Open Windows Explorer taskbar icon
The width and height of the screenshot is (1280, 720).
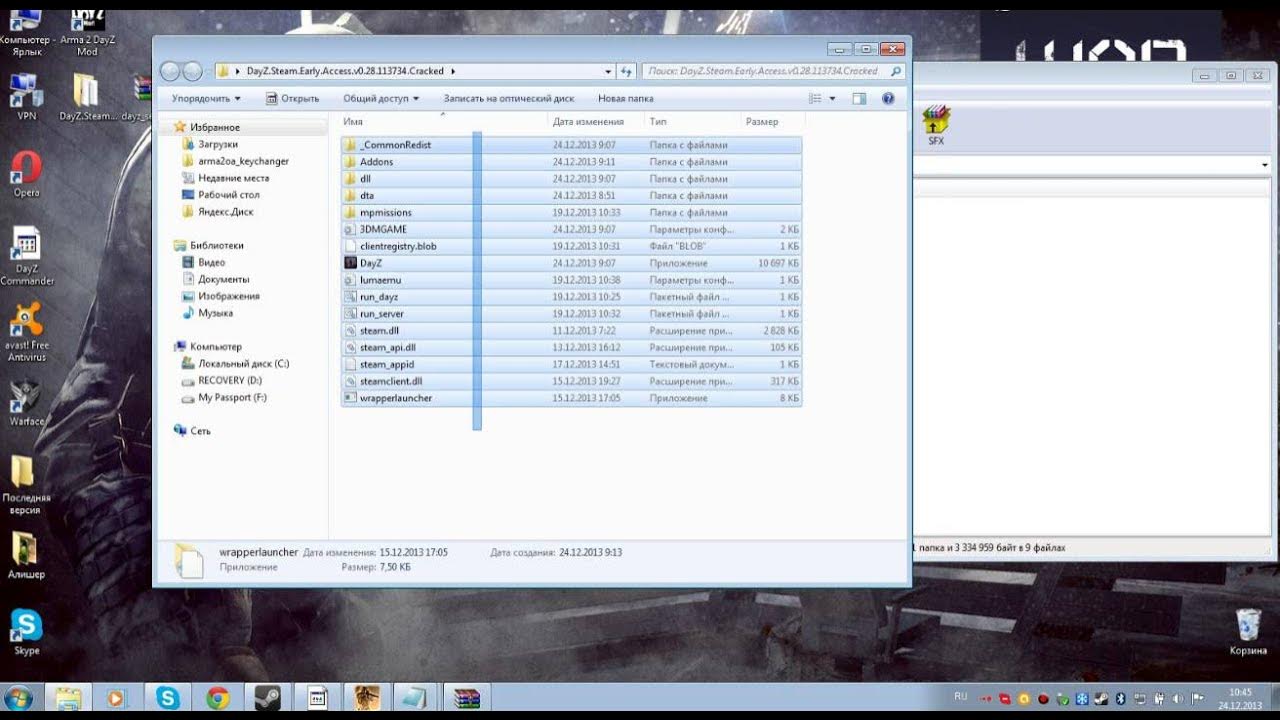tap(68, 698)
